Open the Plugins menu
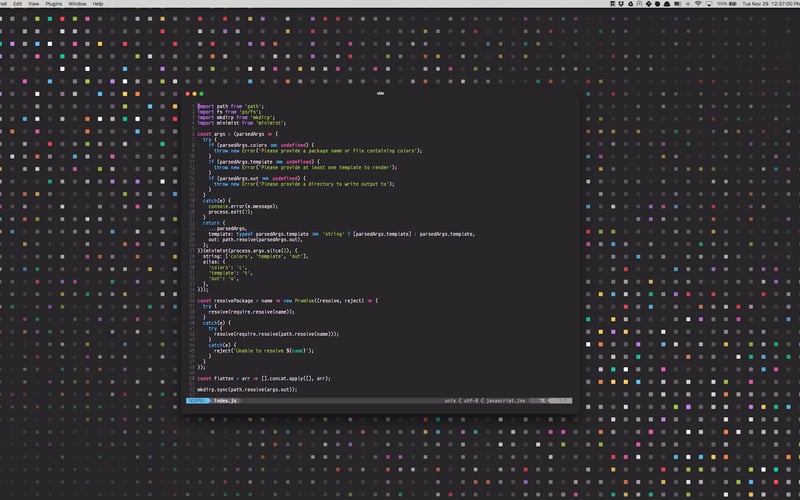The width and height of the screenshot is (800, 500). (x=54, y=4)
